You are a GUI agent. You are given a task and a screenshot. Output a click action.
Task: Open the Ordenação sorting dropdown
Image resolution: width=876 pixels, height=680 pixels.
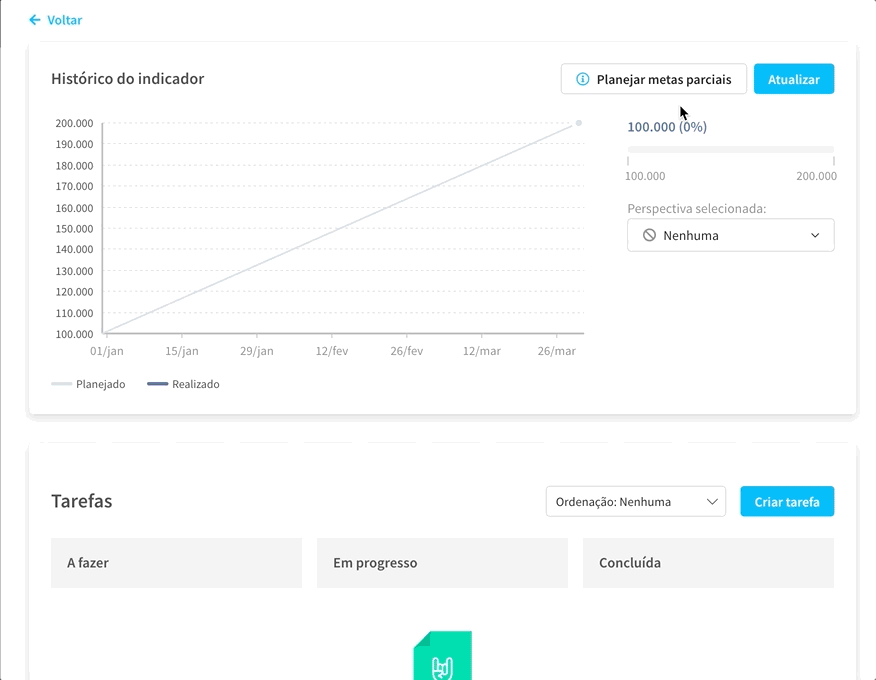(636, 501)
